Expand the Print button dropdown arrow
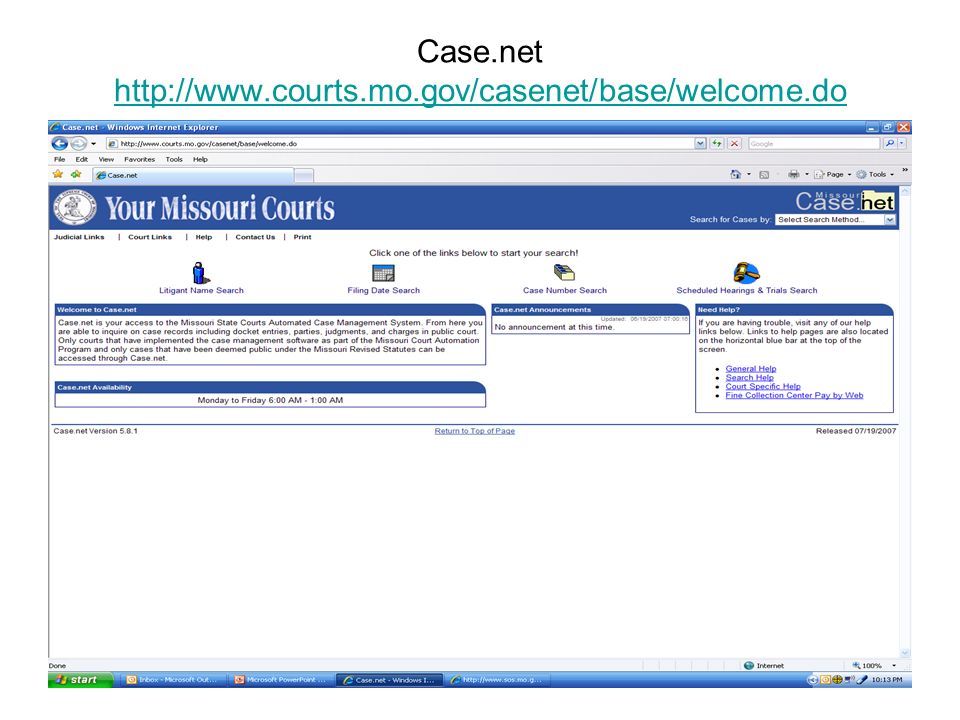This screenshot has width=960, height=720. (x=807, y=174)
